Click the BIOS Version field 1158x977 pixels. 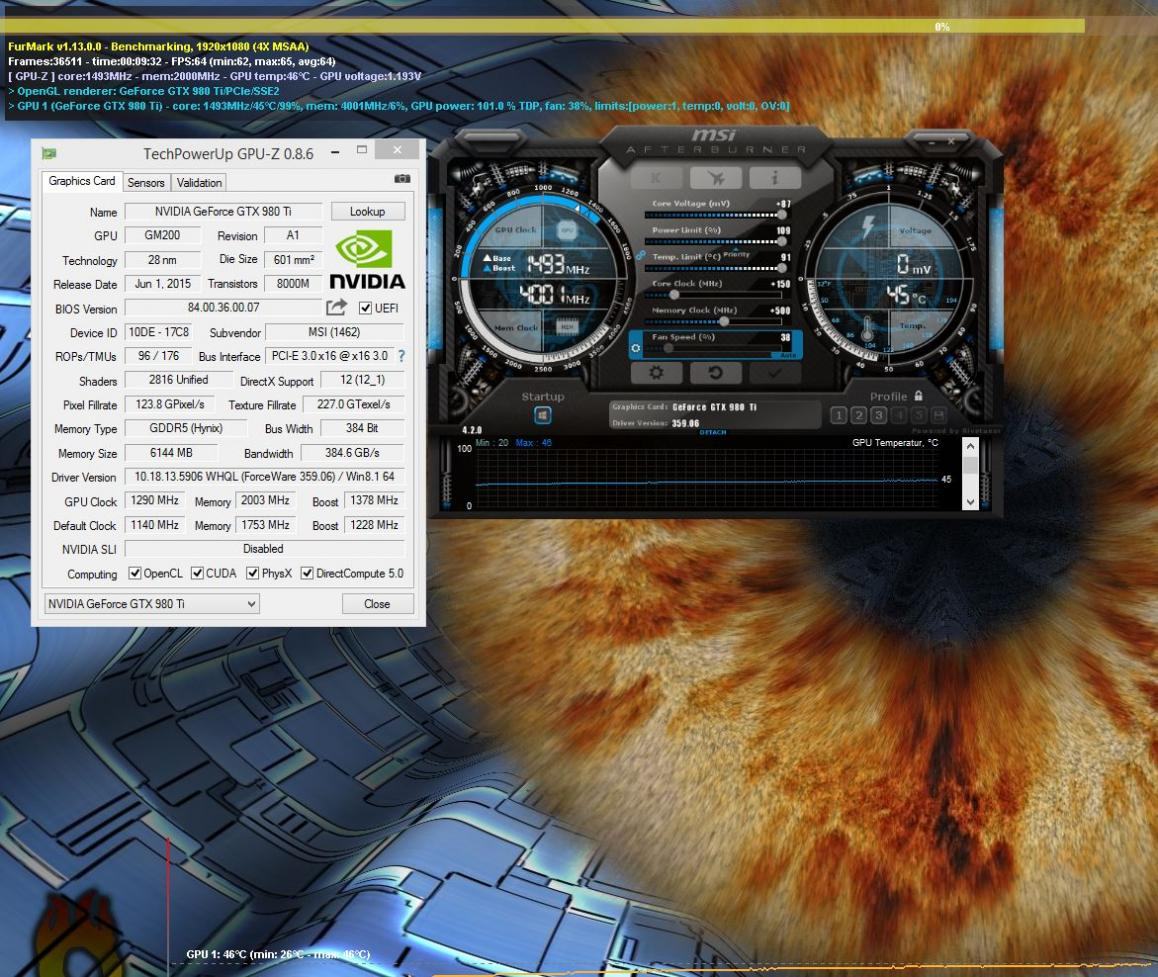223,307
